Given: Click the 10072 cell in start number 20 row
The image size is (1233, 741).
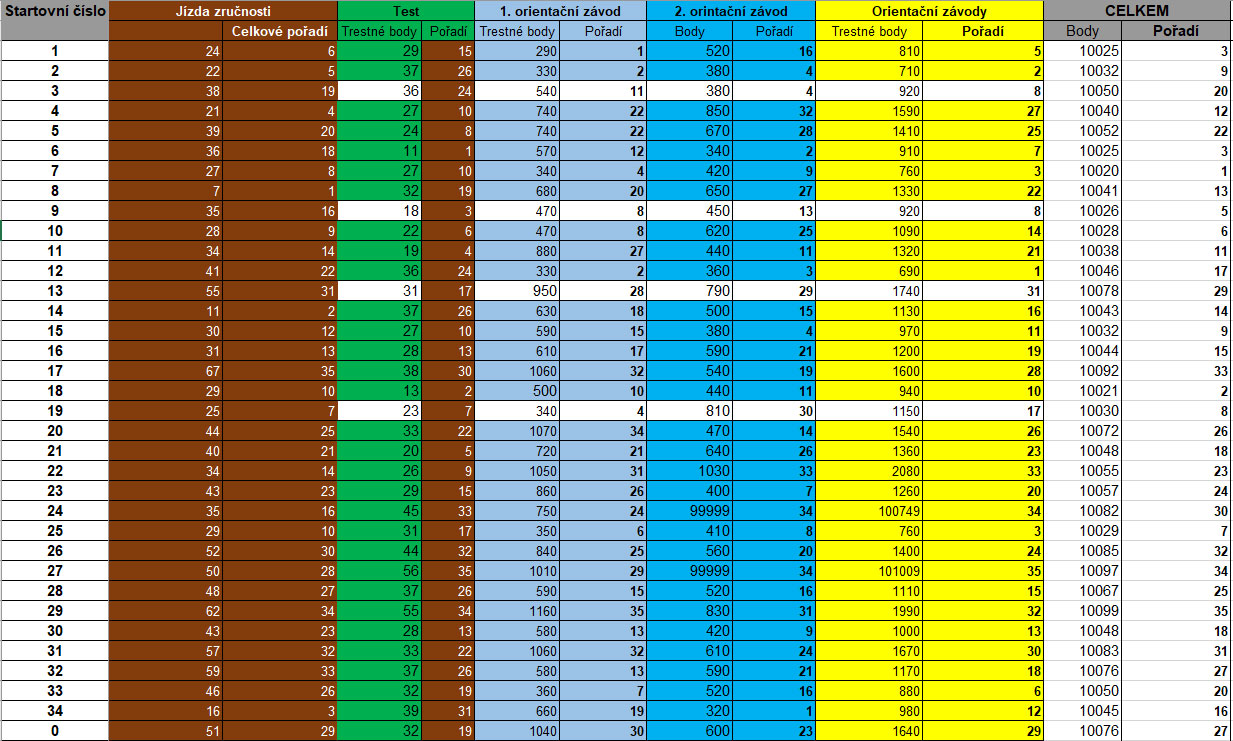Looking at the screenshot, I should click(x=1083, y=430).
